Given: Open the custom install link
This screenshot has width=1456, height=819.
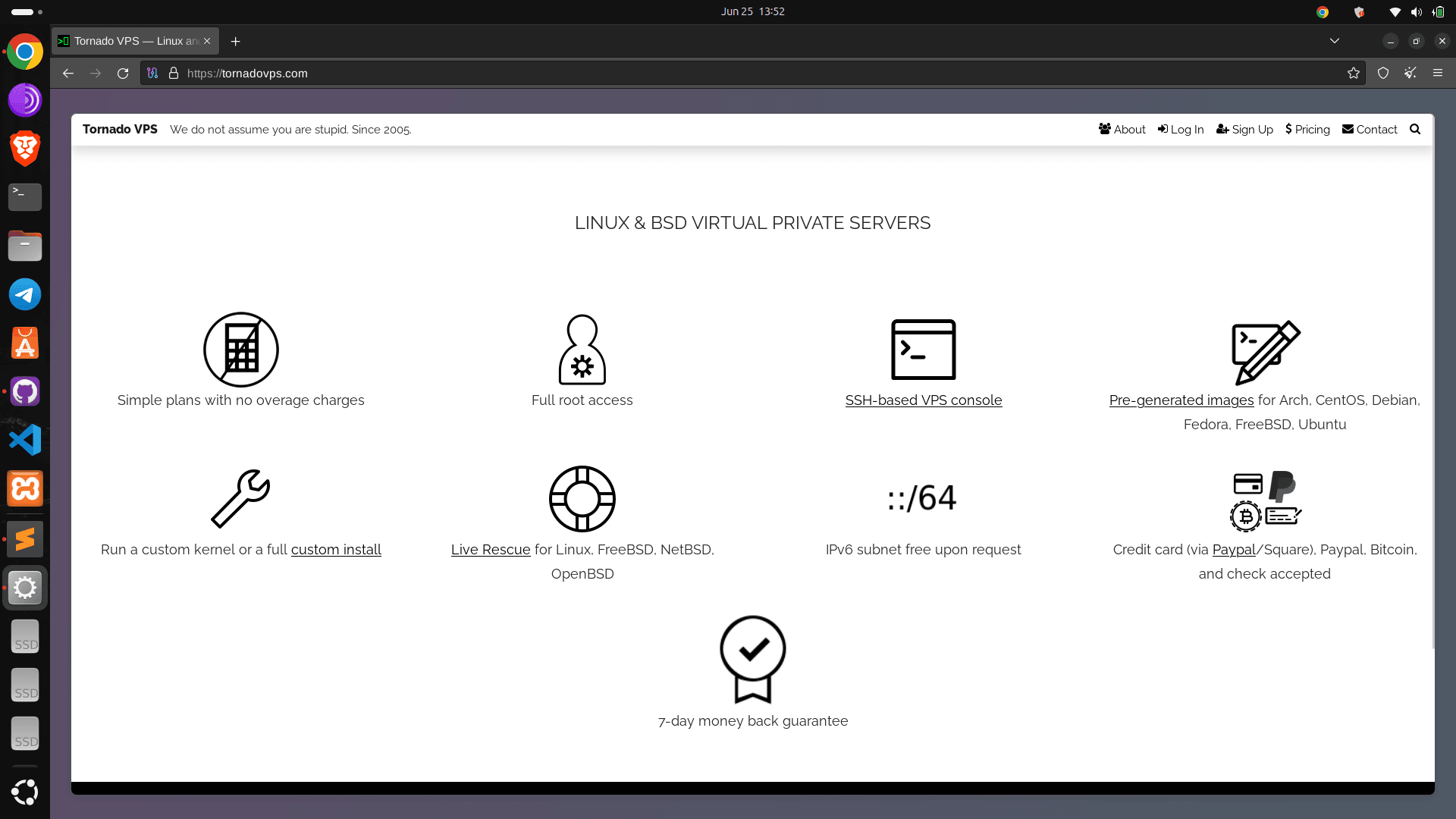Looking at the screenshot, I should click(x=336, y=549).
